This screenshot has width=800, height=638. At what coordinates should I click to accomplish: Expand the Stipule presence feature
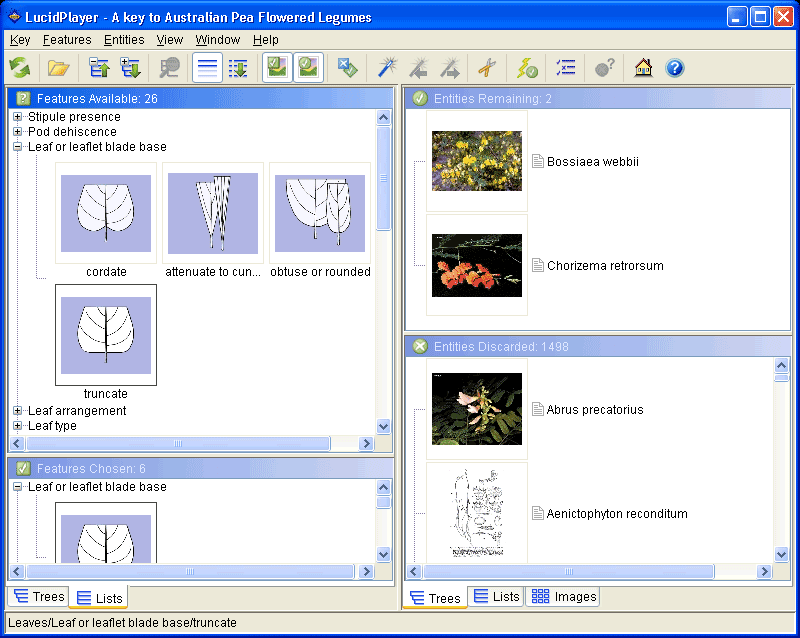coord(18,117)
